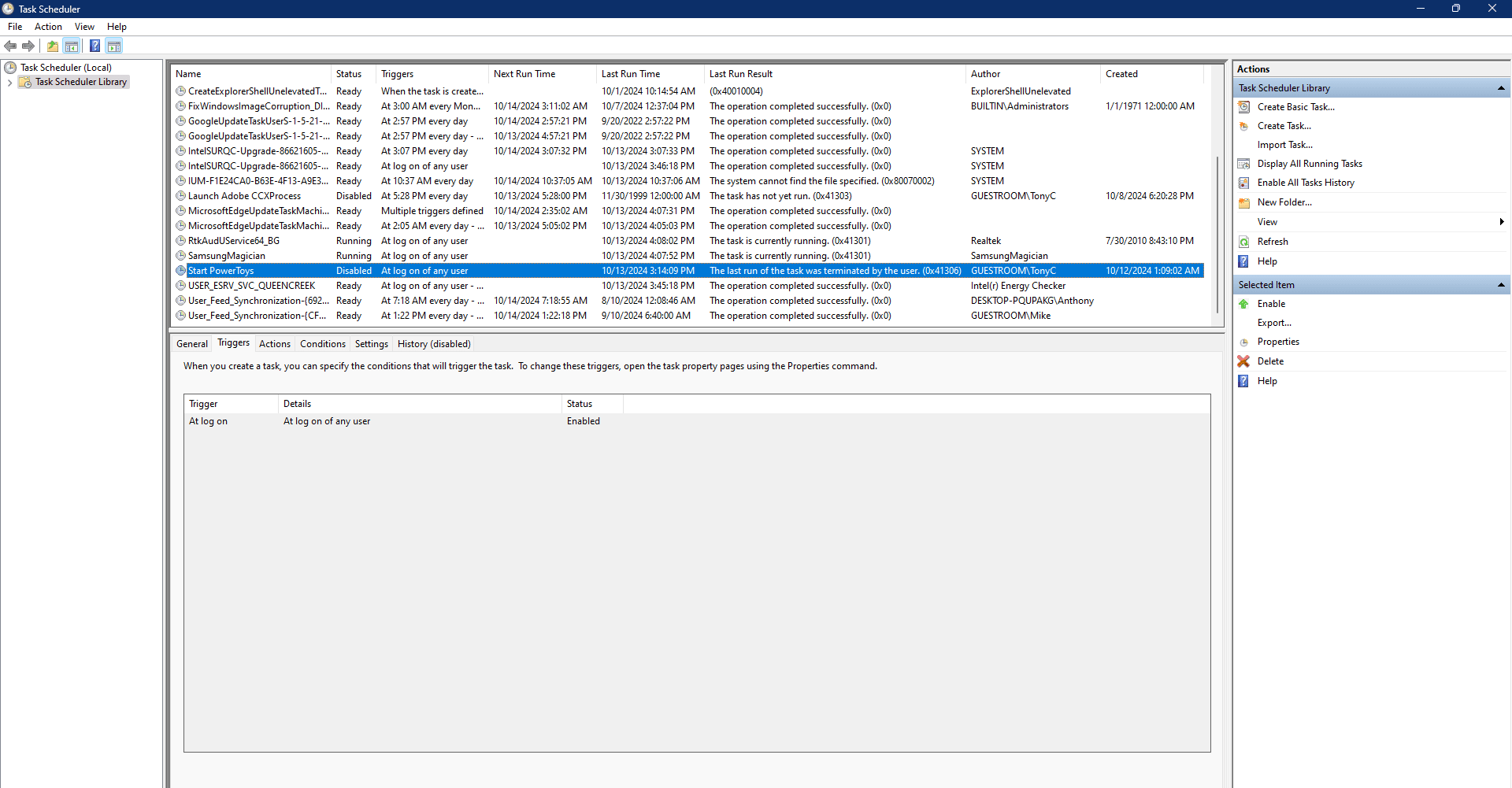Click the Create Task icon in Actions
The height and width of the screenshot is (788, 1512).
tap(1244, 126)
